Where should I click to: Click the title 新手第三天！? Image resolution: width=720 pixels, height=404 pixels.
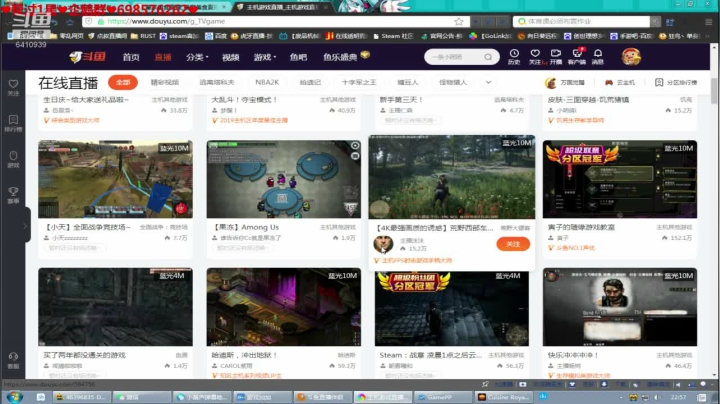[401, 100]
